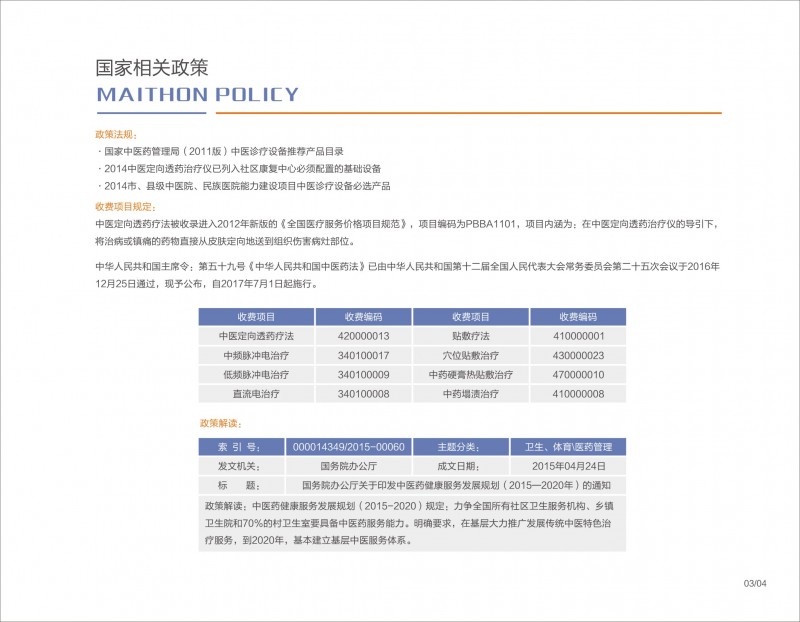Click the date 2015年04月24日 cell
Screen dimensions: 800x622
(568, 466)
